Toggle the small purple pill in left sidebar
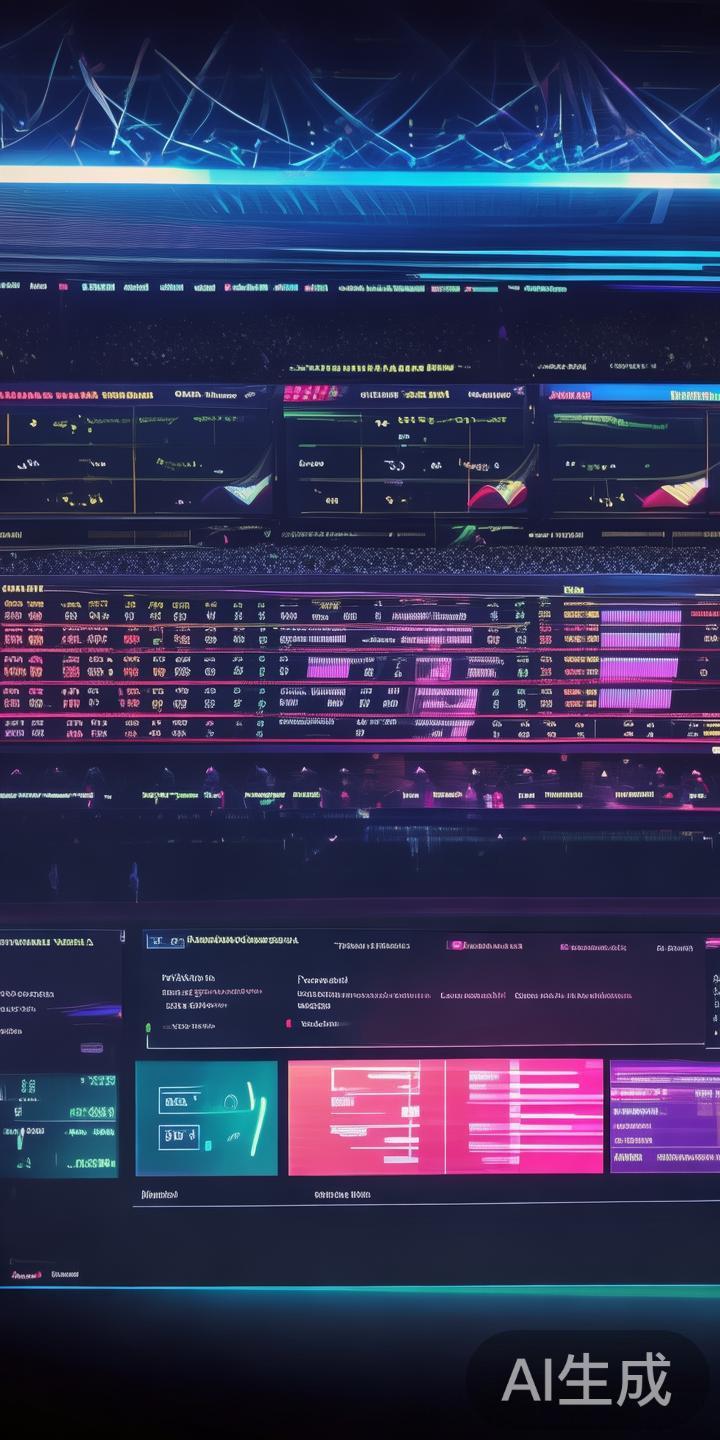 tap(91, 1047)
